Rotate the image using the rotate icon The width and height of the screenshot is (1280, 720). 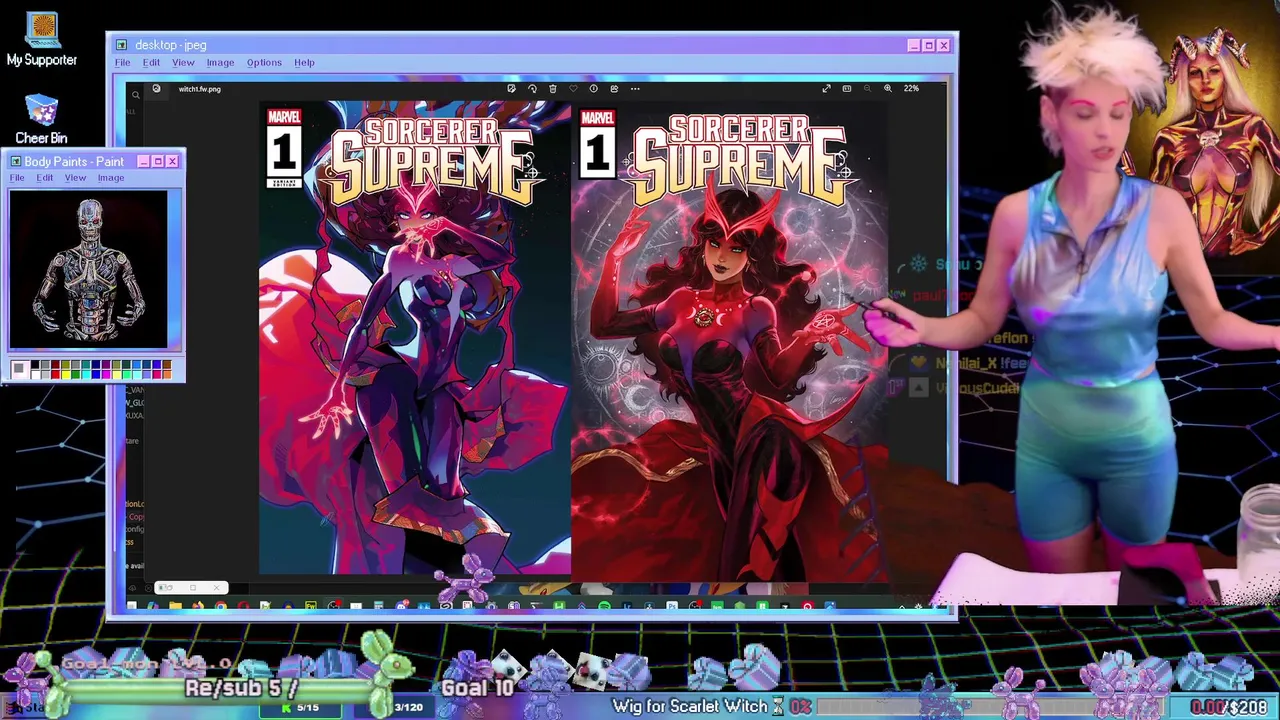(x=532, y=88)
